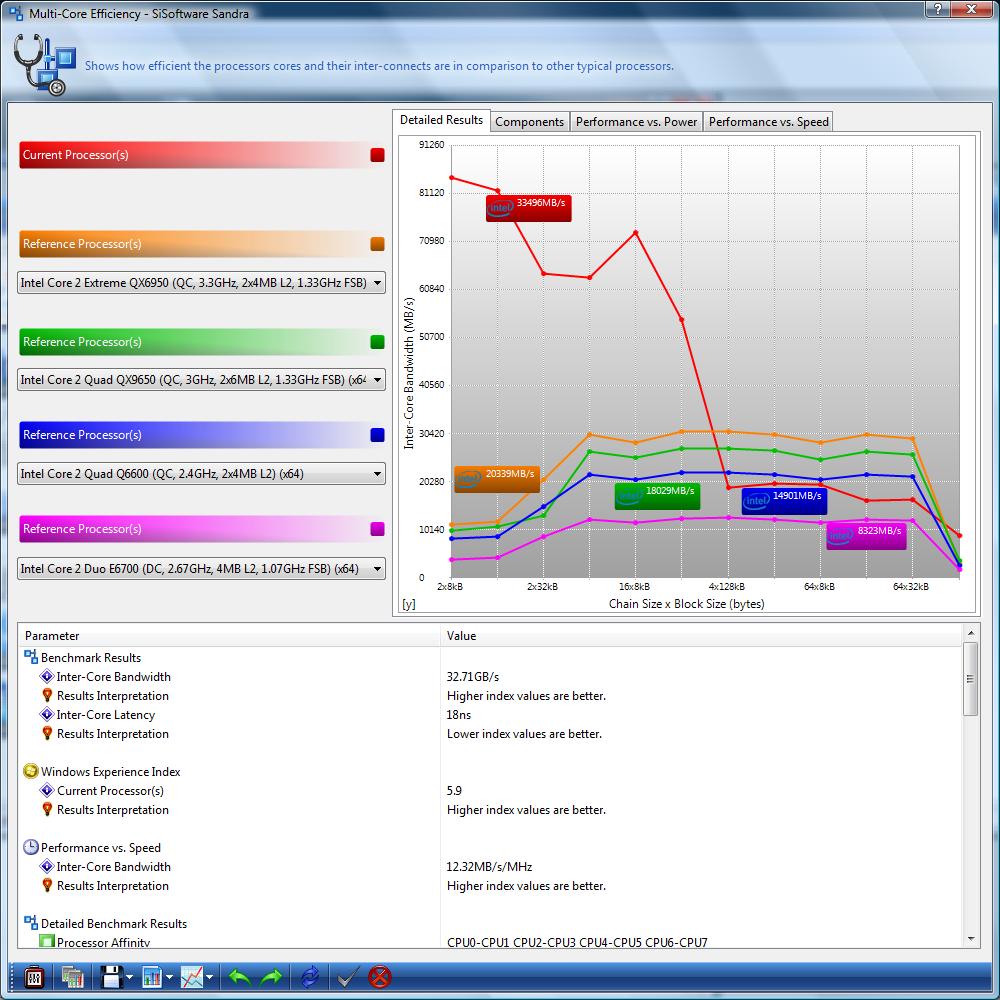Toggle the blue Reference Processor(s) series box
The image size is (1000, 1000).
point(378,435)
